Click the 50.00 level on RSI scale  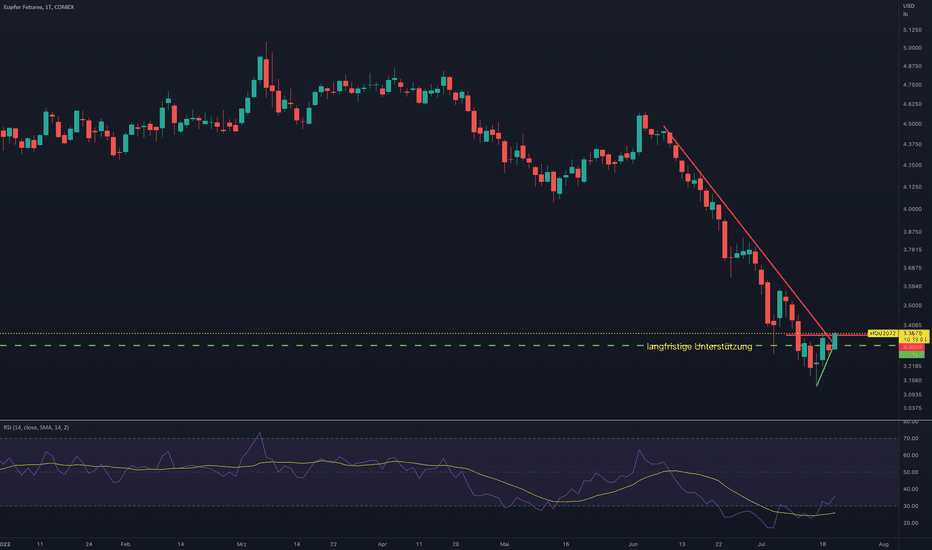coord(911,472)
